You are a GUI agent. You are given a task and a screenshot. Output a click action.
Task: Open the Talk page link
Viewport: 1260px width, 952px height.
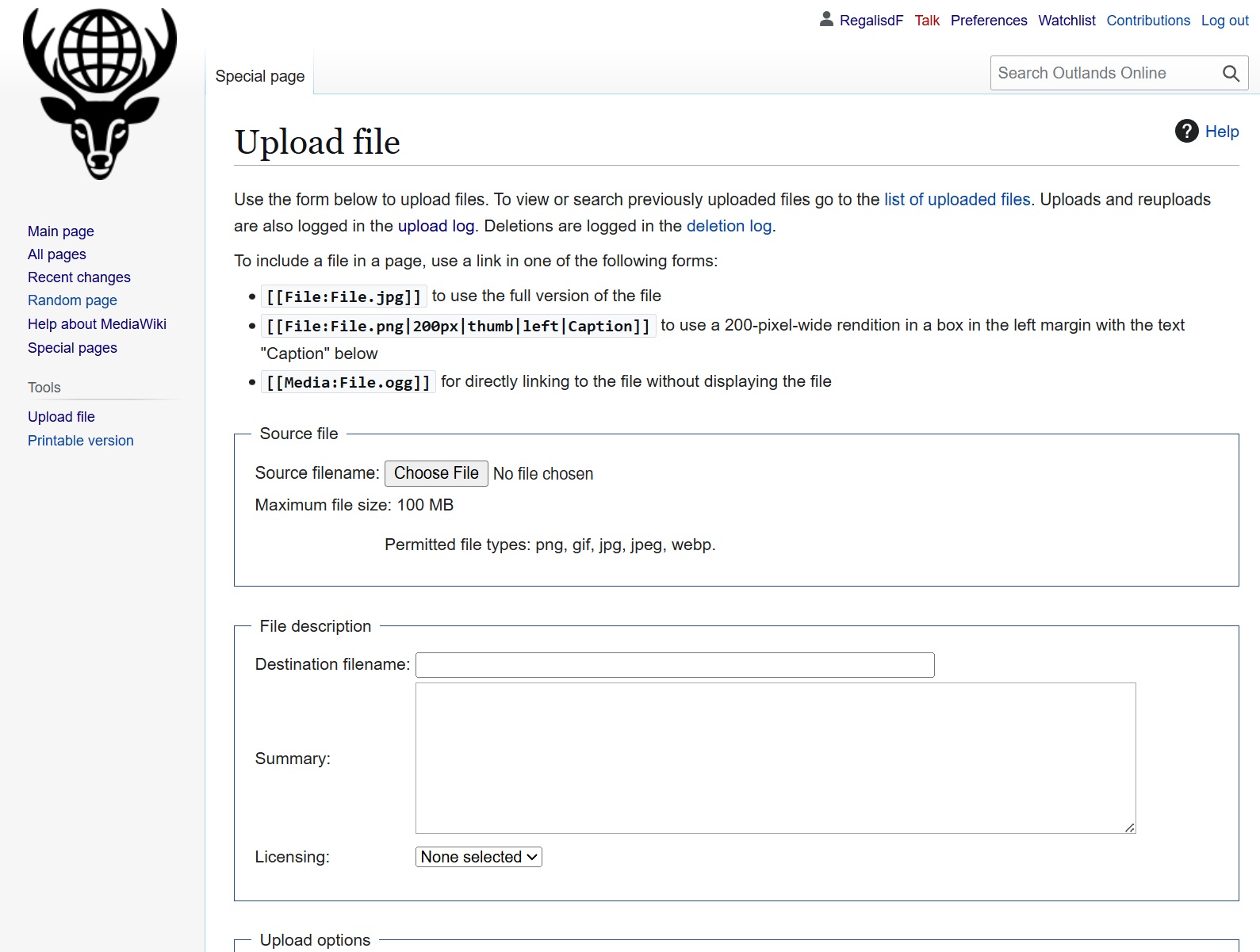(x=927, y=21)
